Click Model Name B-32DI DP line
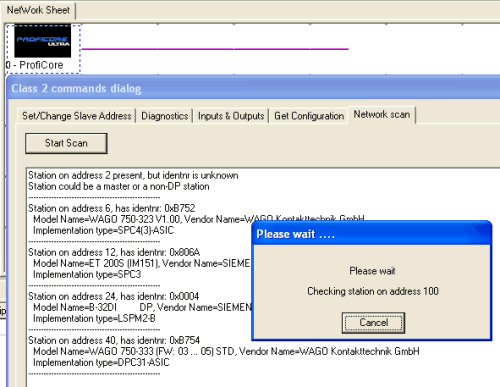The height and width of the screenshot is (387, 500). [x=142, y=307]
